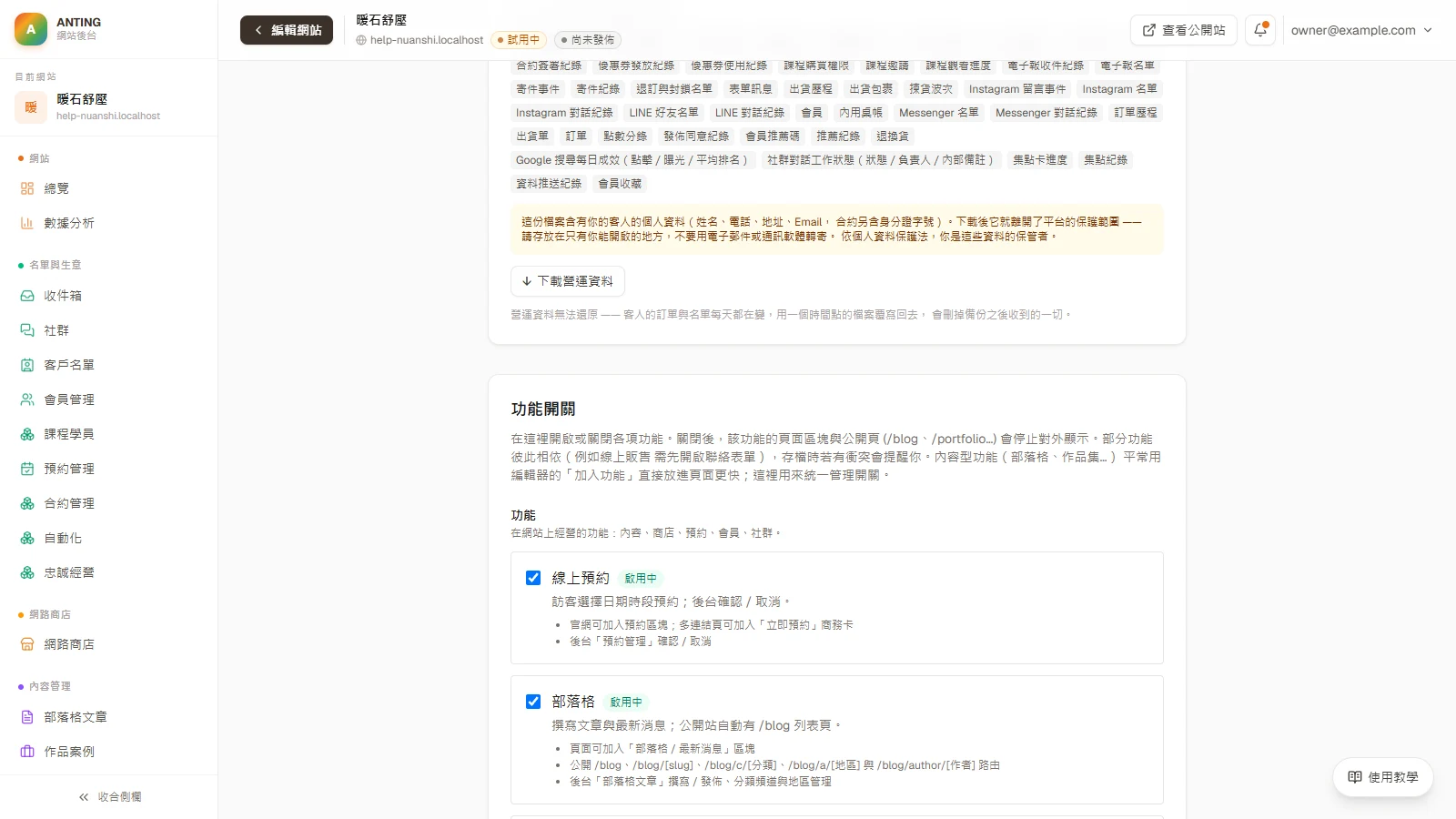This screenshot has height=819, width=1456.
Task: Collapse sidebar with 收合側欄
Action: click(x=109, y=797)
